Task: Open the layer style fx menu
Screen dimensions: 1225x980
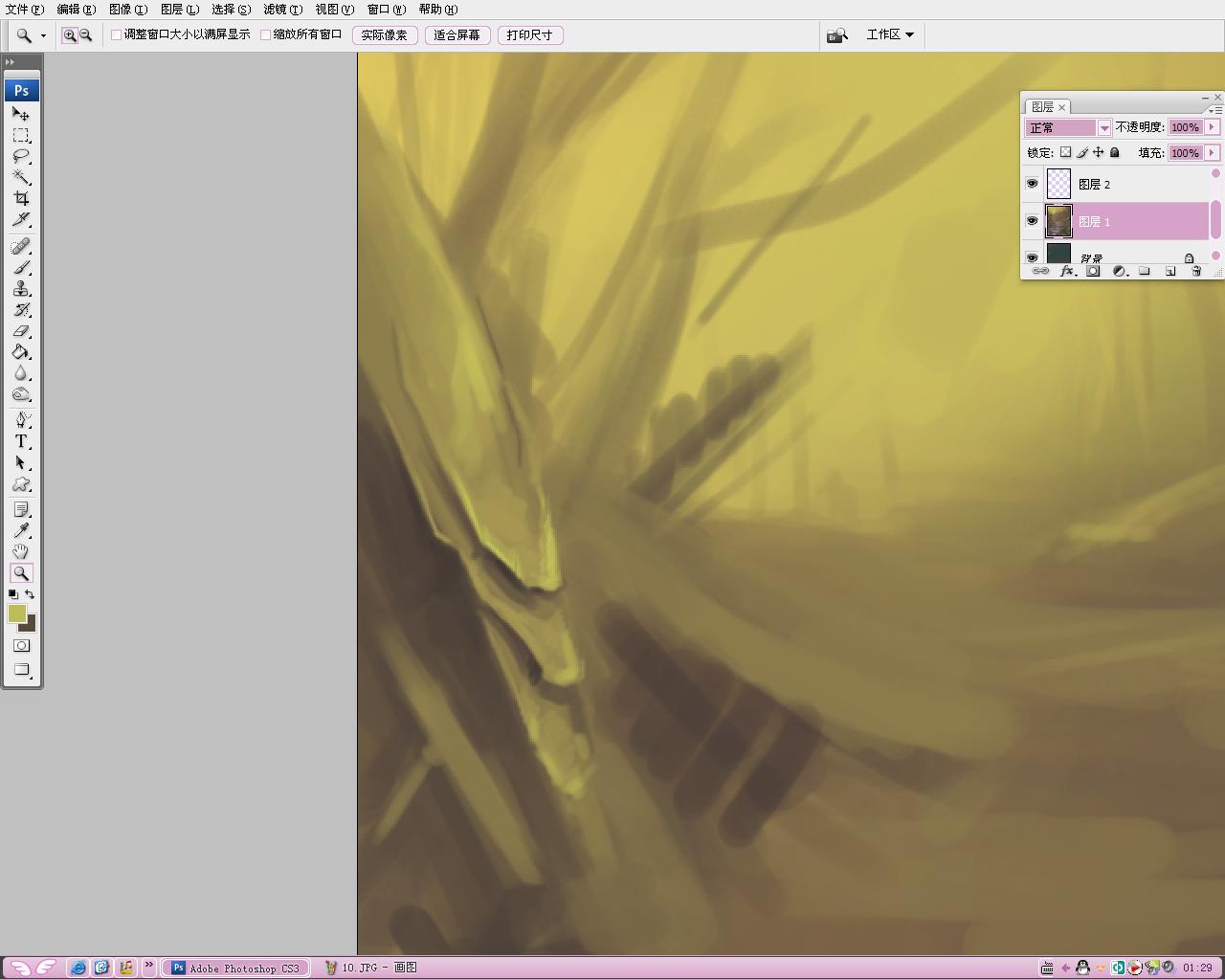Action: 1067,271
